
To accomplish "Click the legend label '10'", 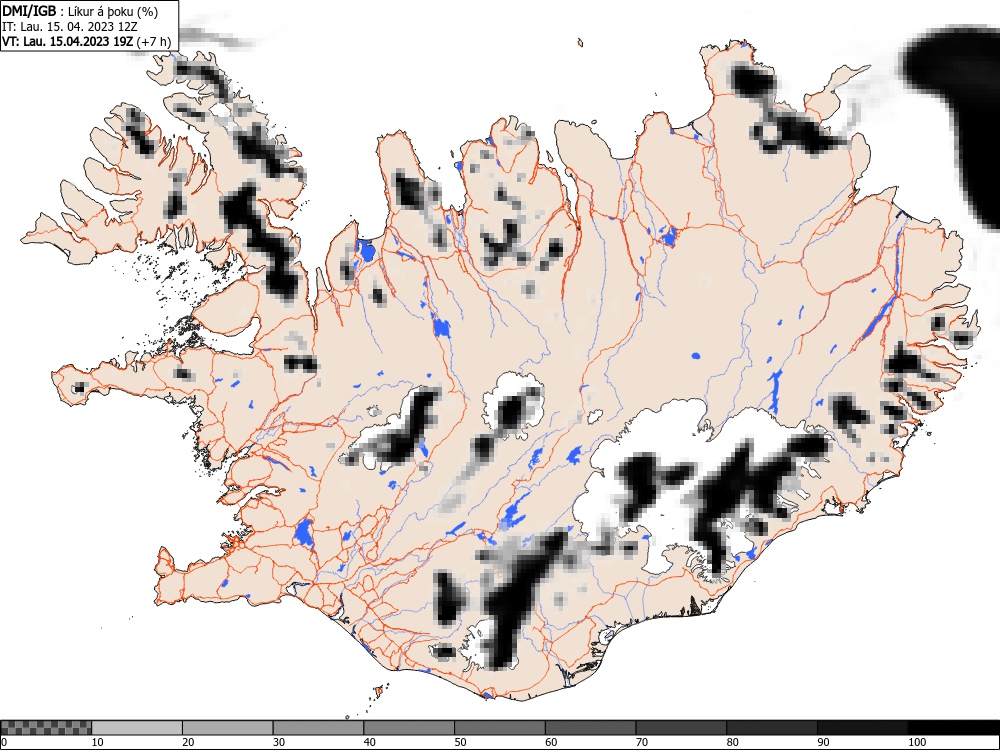I will 98,742.
